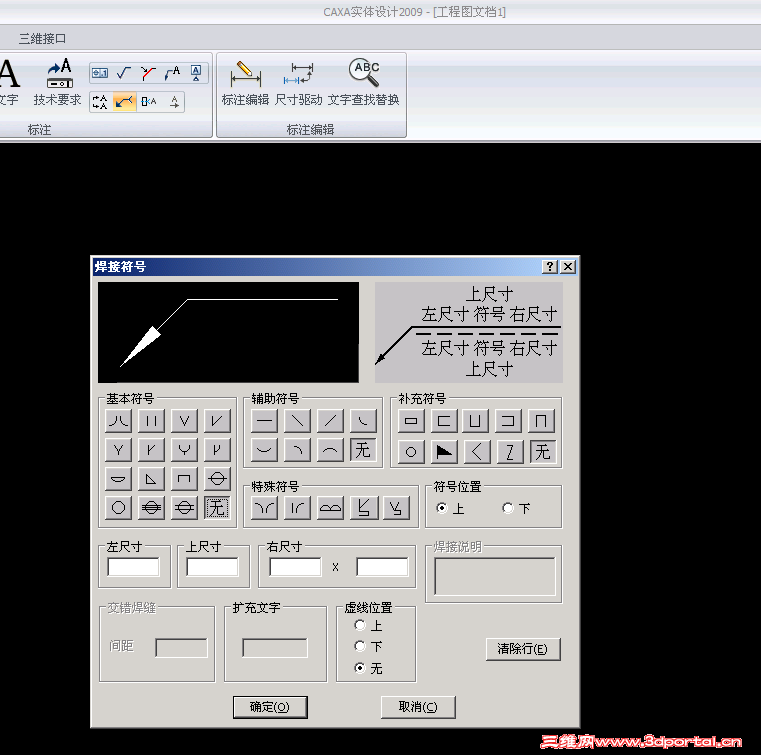Image resolution: width=761 pixels, height=755 pixels.
Task: Select the circle basic weld symbol
Action: click(x=118, y=508)
